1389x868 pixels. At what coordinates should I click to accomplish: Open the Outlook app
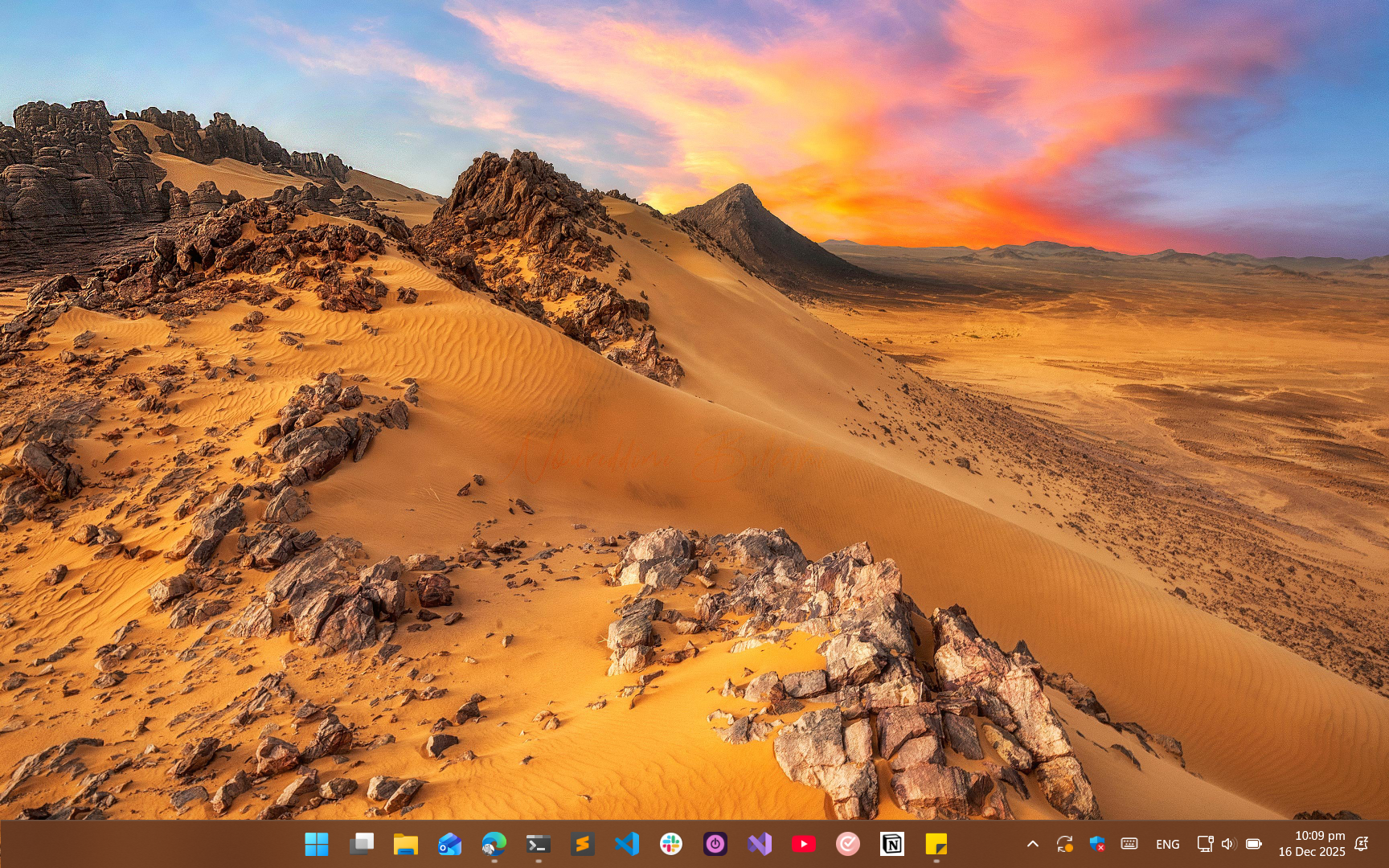(x=450, y=844)
